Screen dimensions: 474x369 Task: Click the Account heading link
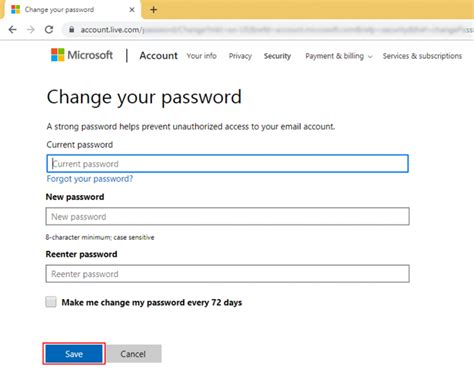coord(158,55)
